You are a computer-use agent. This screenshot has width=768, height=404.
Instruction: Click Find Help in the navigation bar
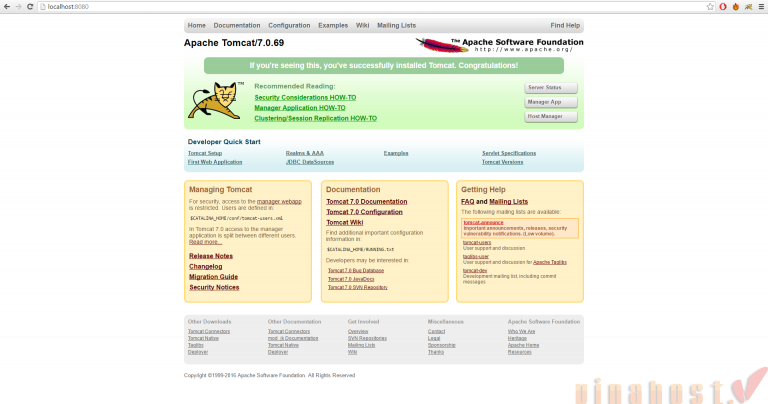[564, 25]
